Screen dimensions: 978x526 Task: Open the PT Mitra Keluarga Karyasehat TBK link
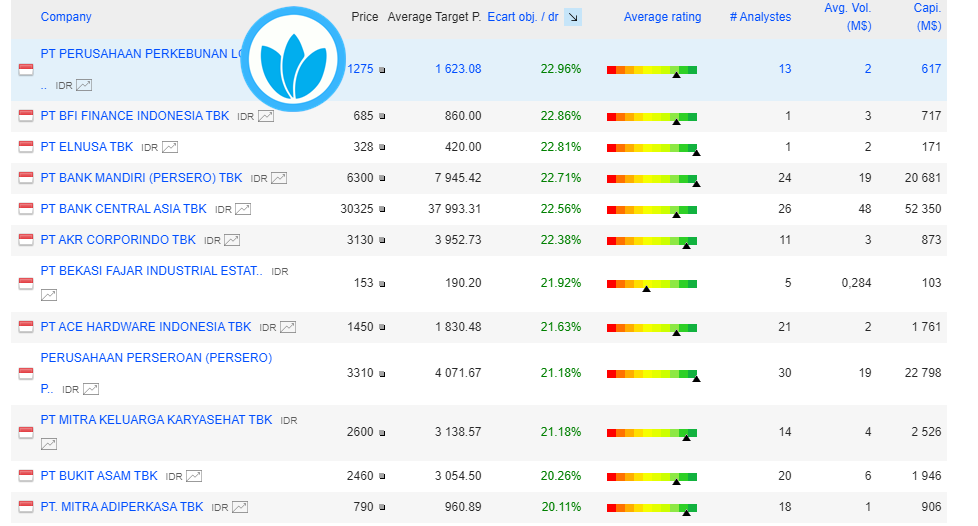click(x=156, y=420)
